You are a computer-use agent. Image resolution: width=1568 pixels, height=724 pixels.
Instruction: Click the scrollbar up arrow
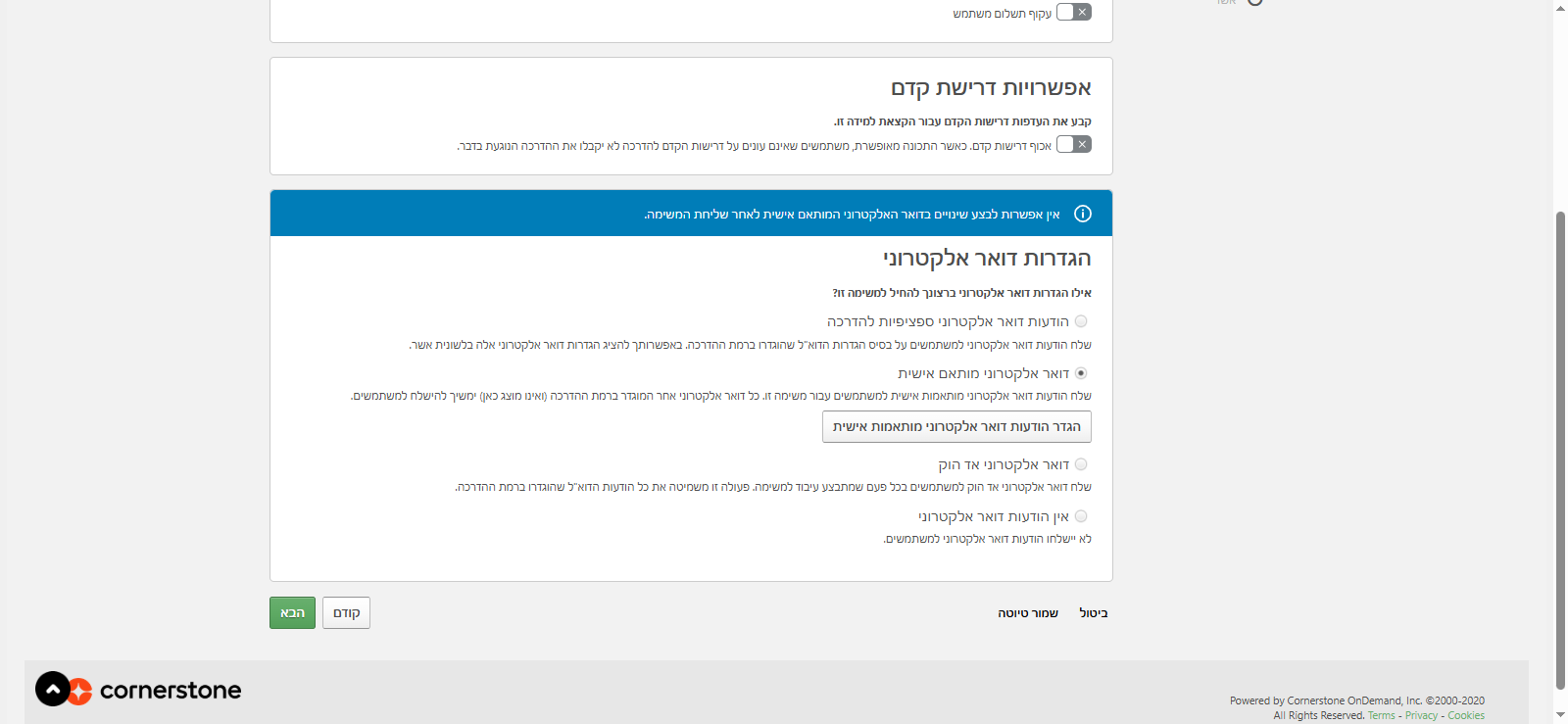click(x=1560, y=7)
